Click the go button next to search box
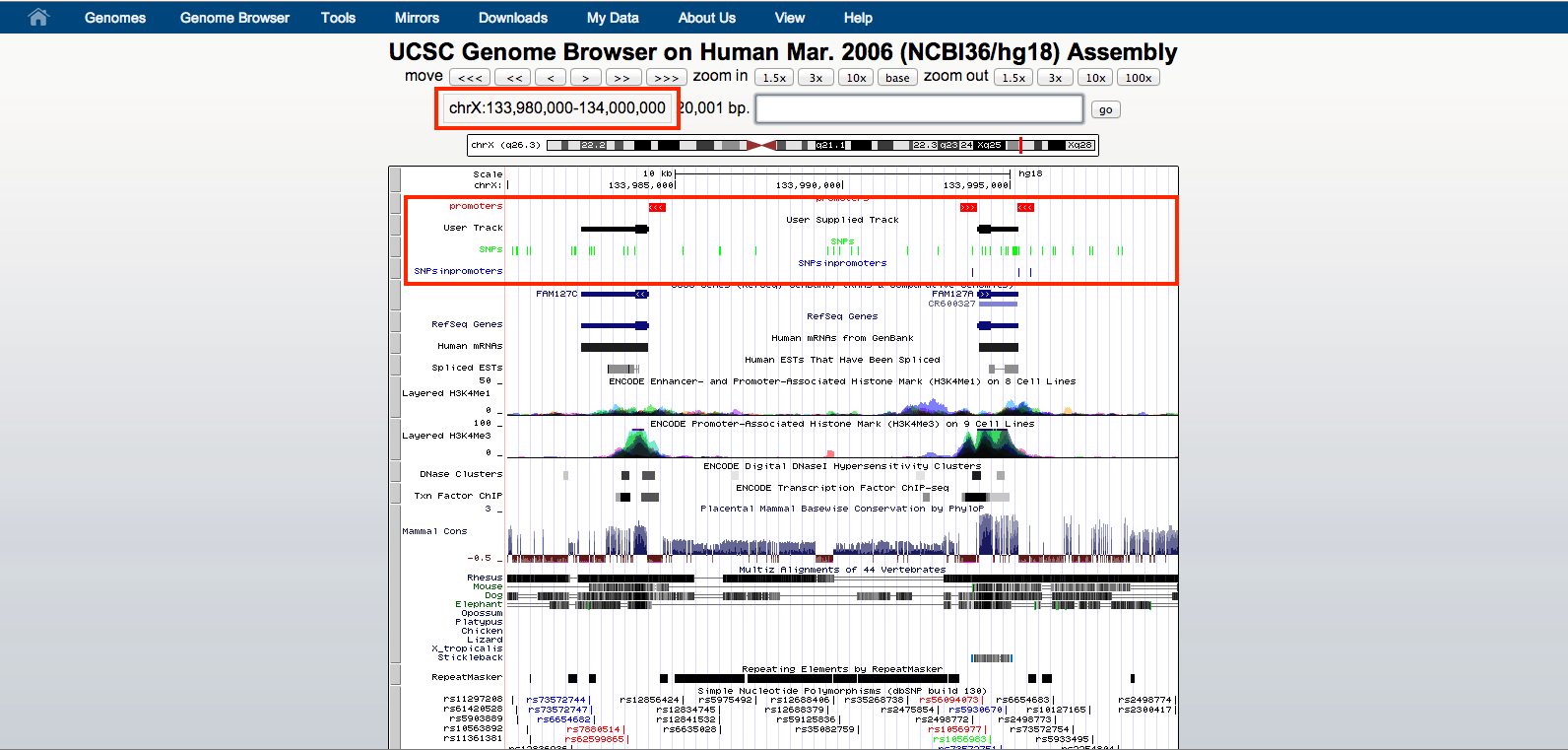Screen dimensions: 1568x750 coord(1105,109)
